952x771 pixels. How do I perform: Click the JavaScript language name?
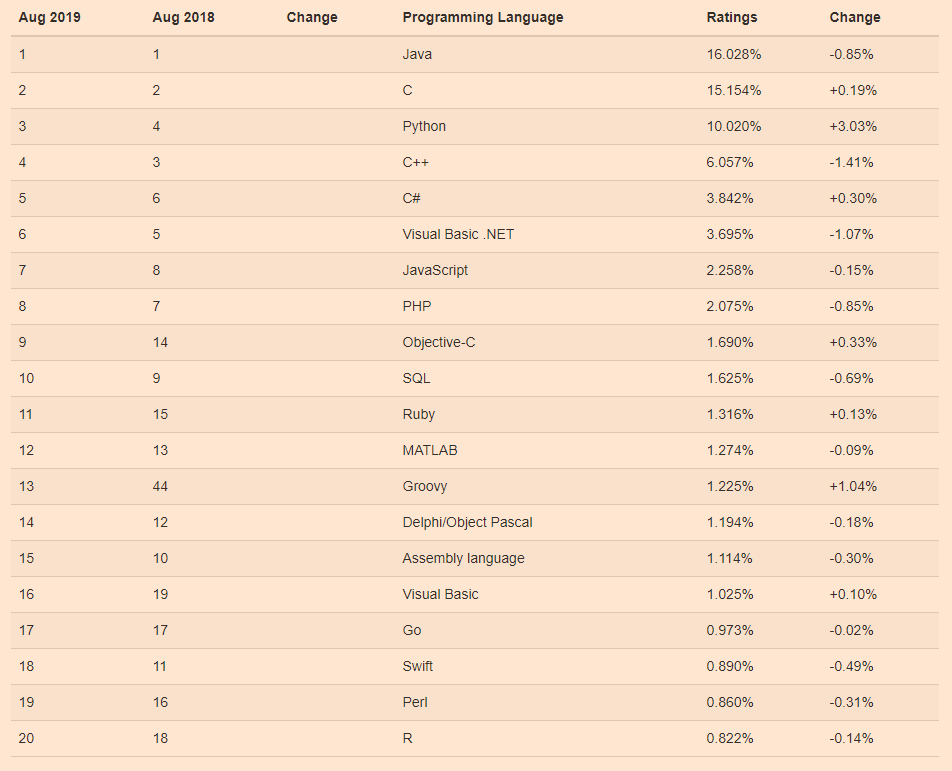[435, 270]
